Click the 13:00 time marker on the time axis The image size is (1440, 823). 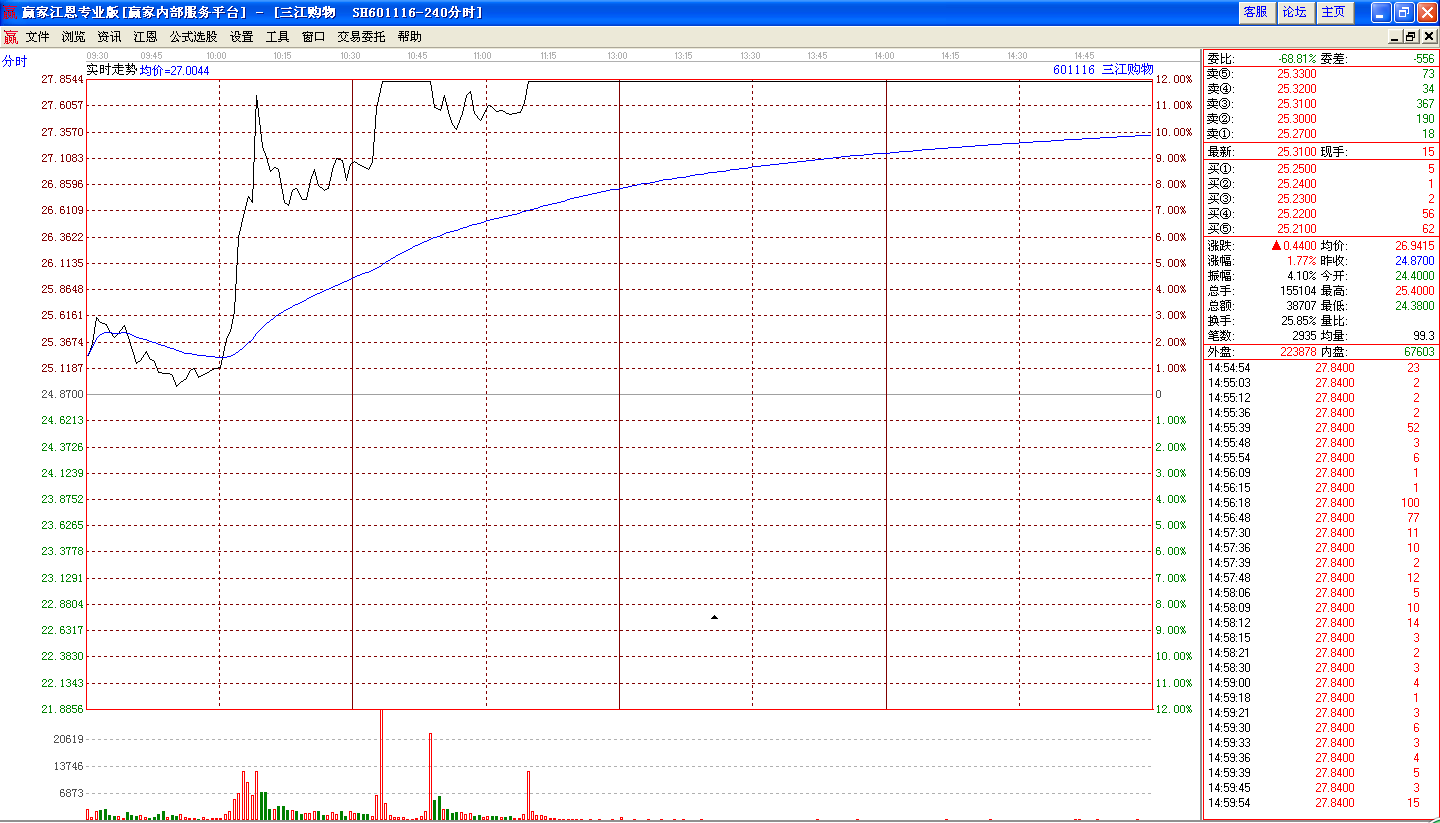pos(617,56)
